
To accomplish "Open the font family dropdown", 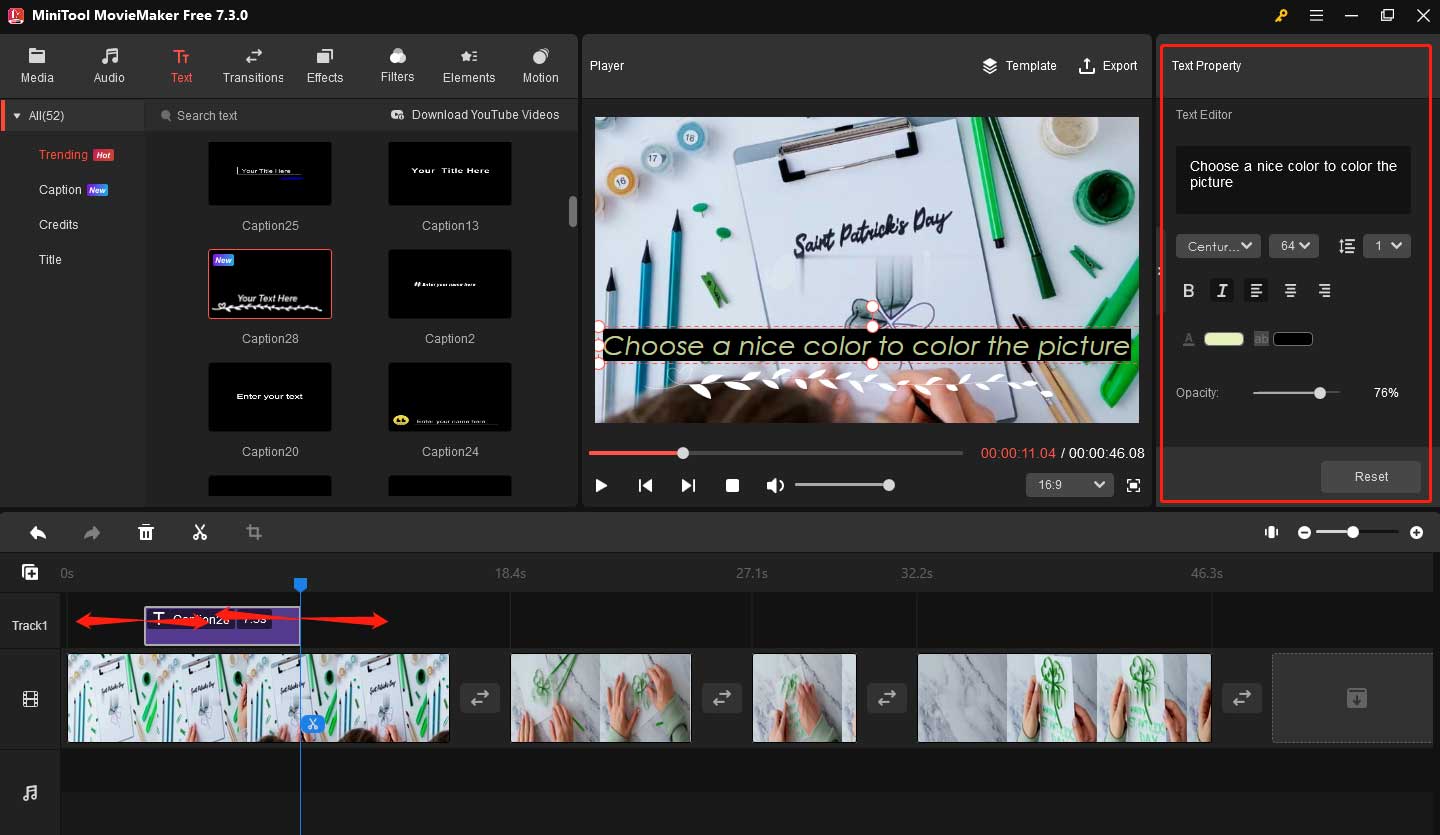I will (x=1218, y=246).
